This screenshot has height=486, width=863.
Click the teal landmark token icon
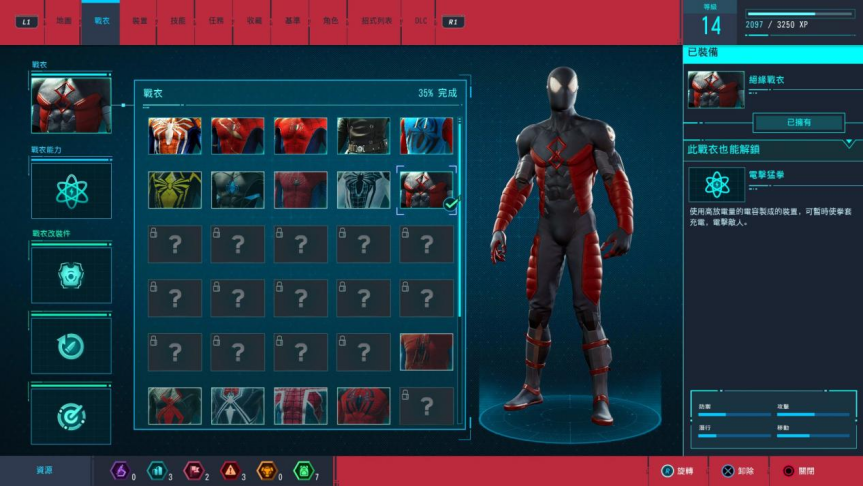pos(157,471)
